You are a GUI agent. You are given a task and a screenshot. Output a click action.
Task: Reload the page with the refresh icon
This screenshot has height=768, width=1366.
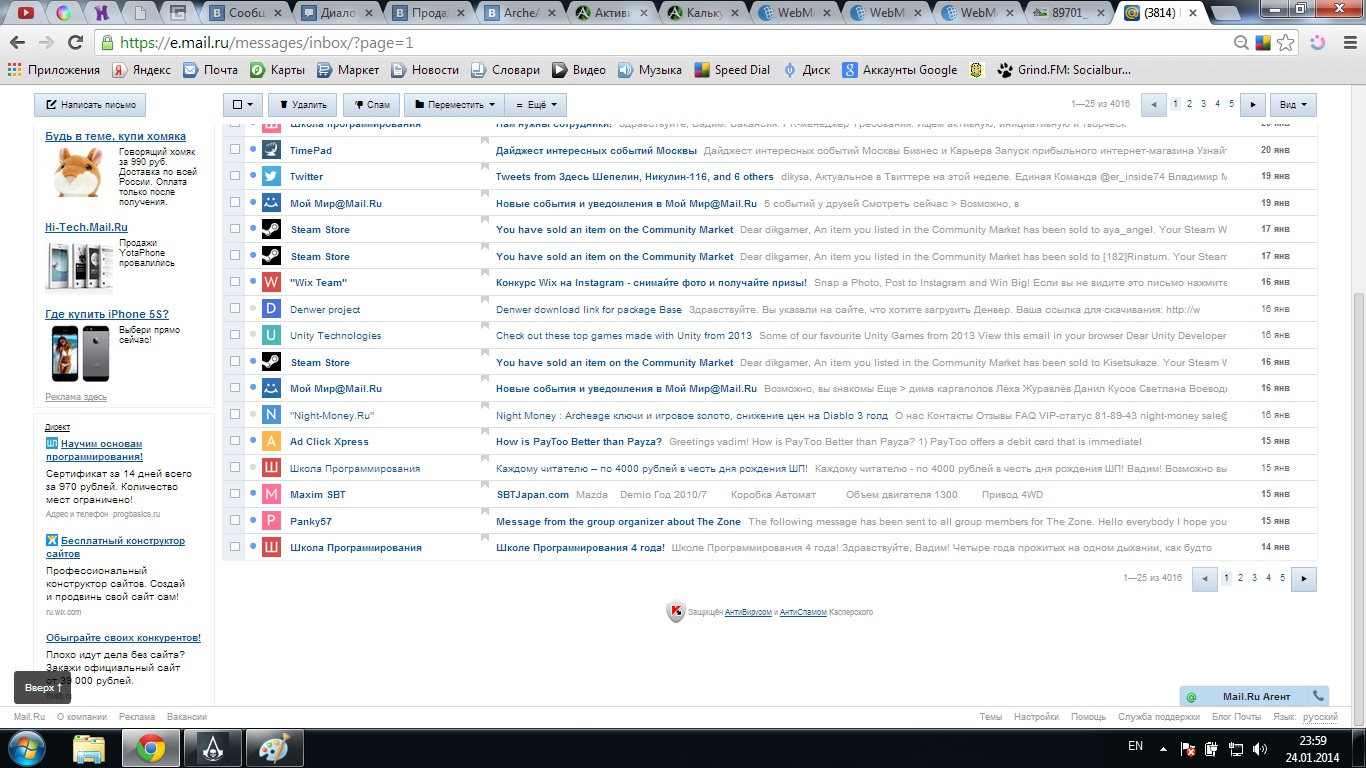[x=74, y=43]
